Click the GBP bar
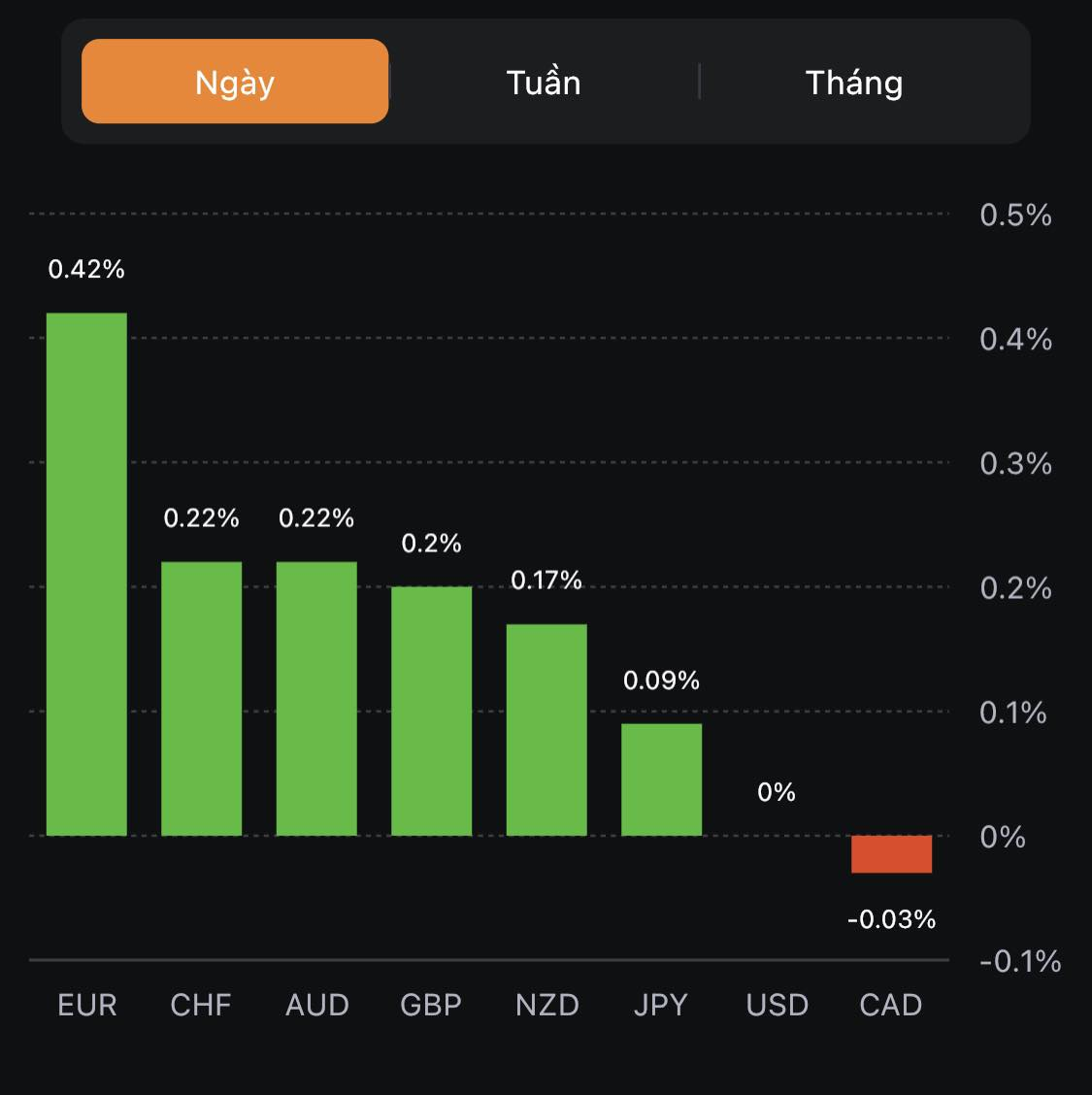The width and height of the screenshot is (1092, 1095). click(431, 711)
